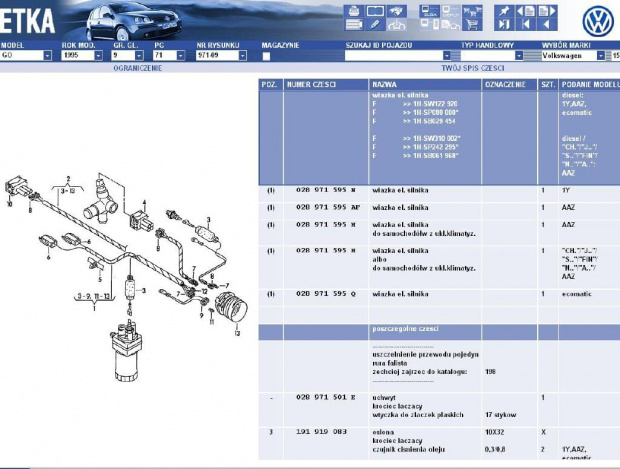Screen dimensions: 620x469
Task: Open the book/catalog icon in the toolbar
Action: click(x=375, y=11)
